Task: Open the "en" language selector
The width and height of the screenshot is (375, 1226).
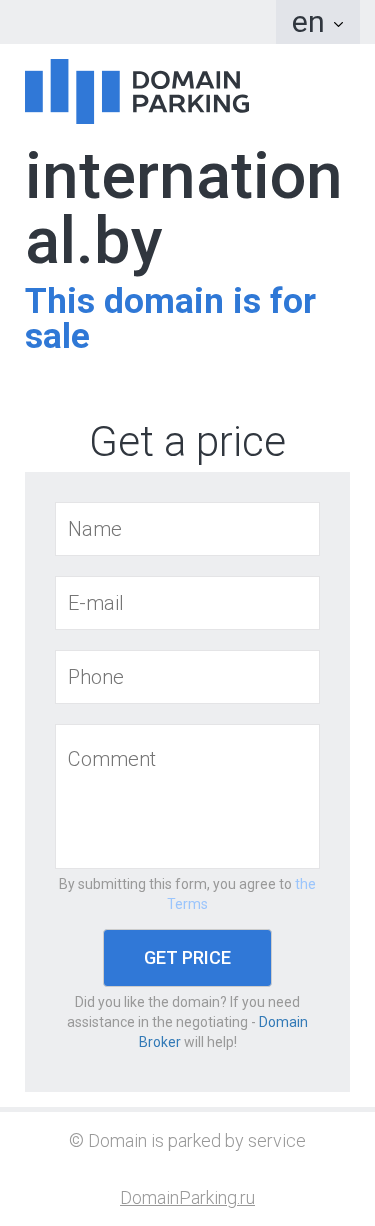Action: coord(318,22)
